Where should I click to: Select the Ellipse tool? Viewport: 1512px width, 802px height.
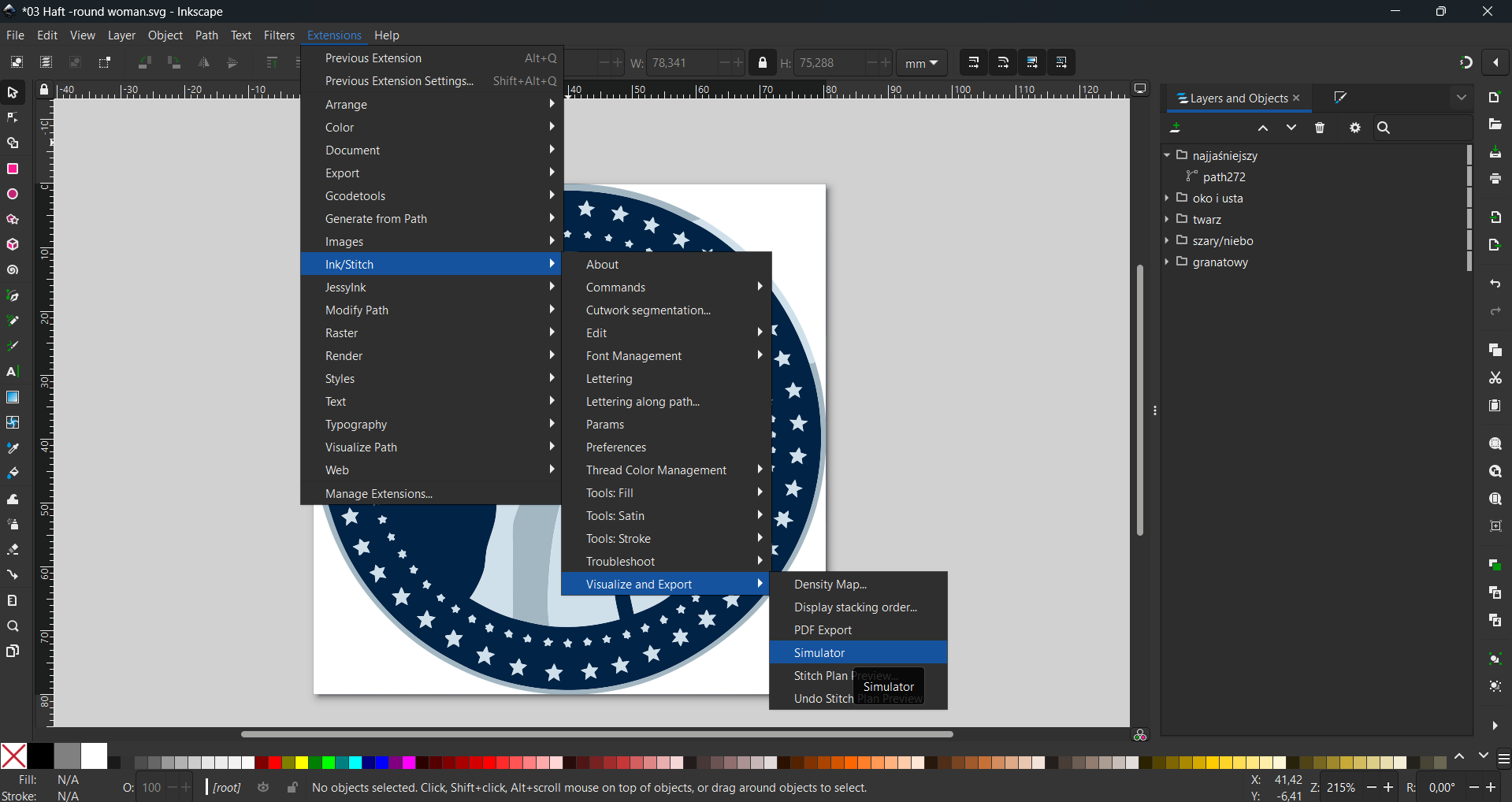13,195
